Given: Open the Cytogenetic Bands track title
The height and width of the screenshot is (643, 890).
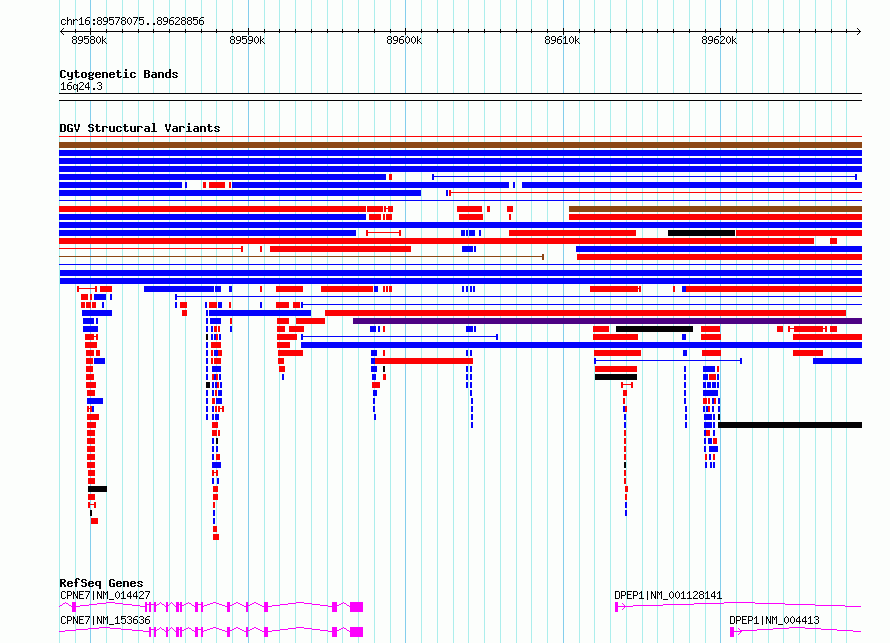Looking at the screenshot, I should (119, 74).
